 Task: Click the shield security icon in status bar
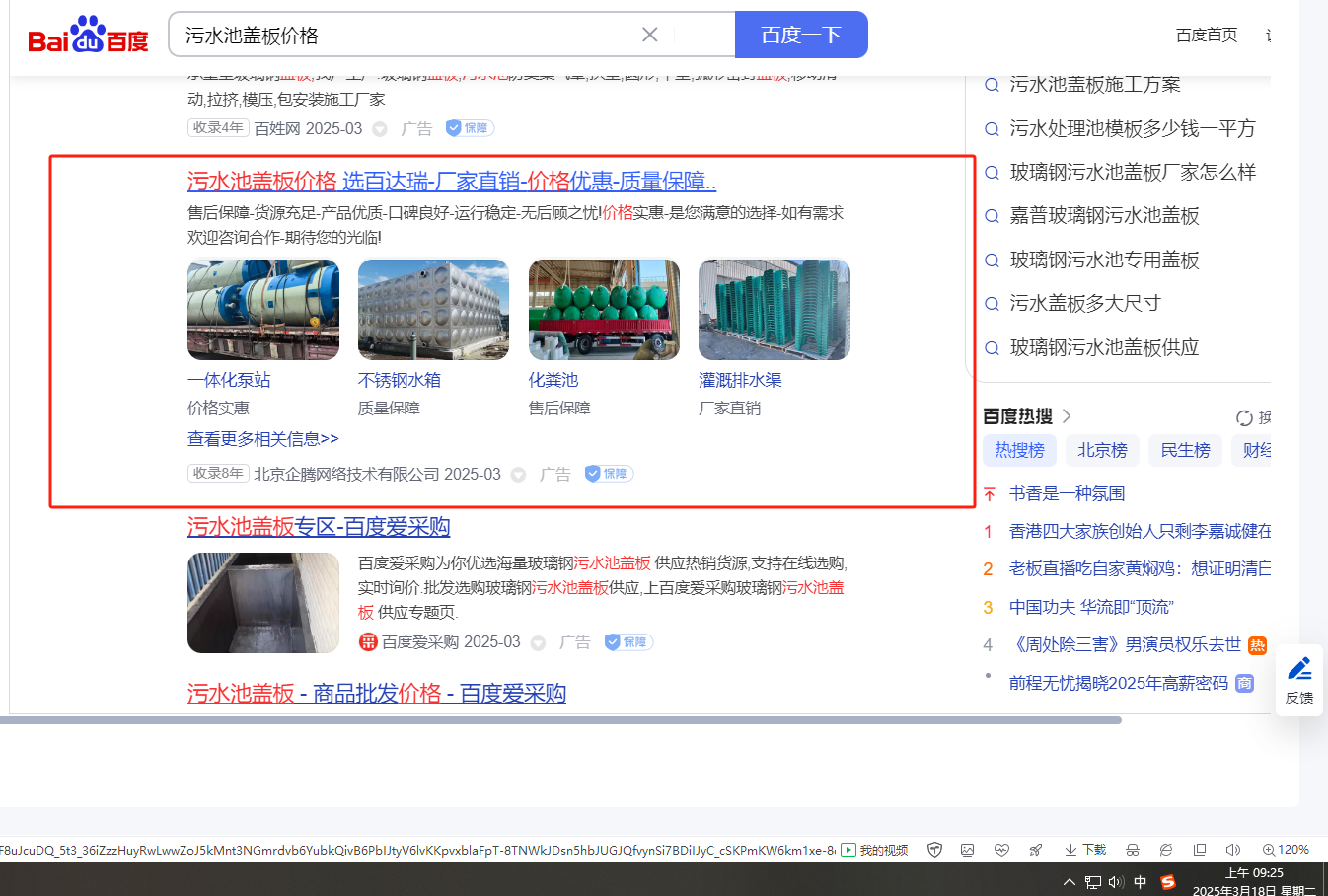934,850
